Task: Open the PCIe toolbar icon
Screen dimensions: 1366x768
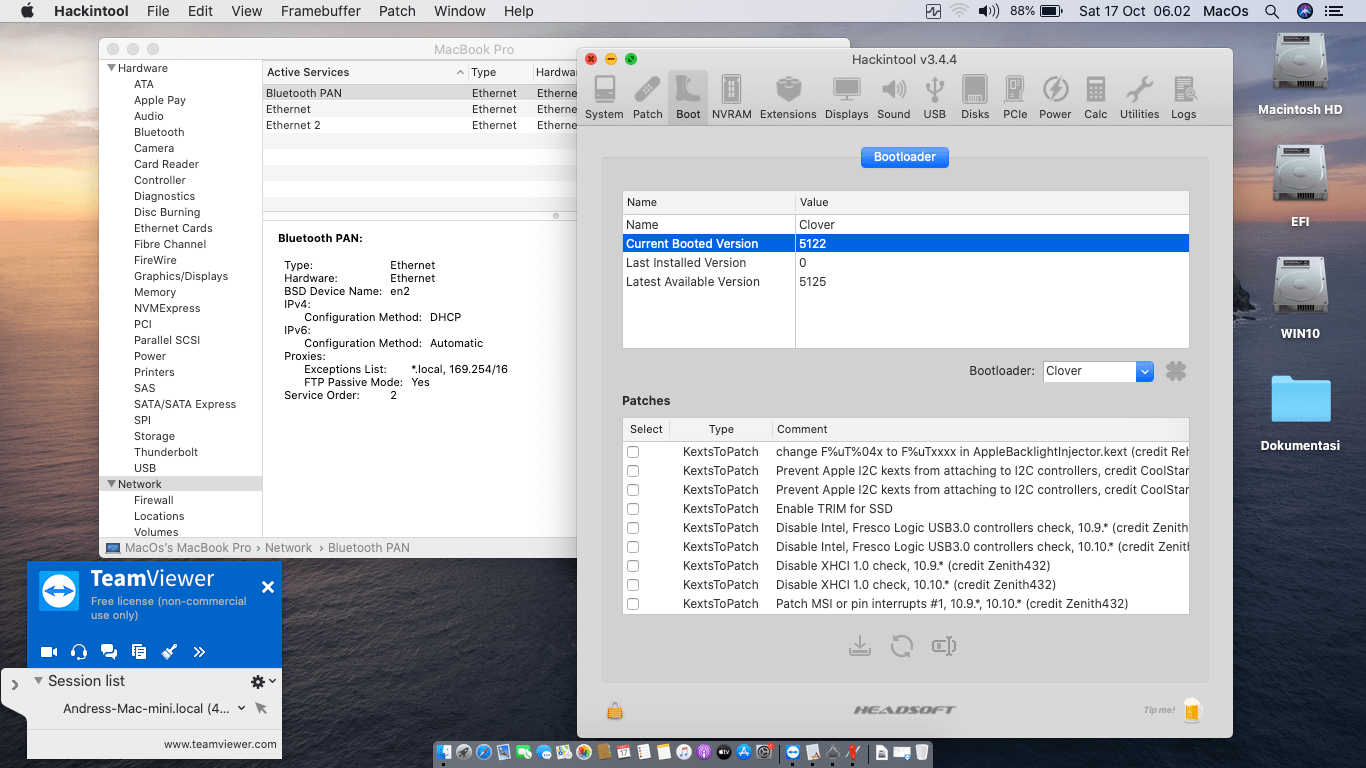Action: point(1015,97)
